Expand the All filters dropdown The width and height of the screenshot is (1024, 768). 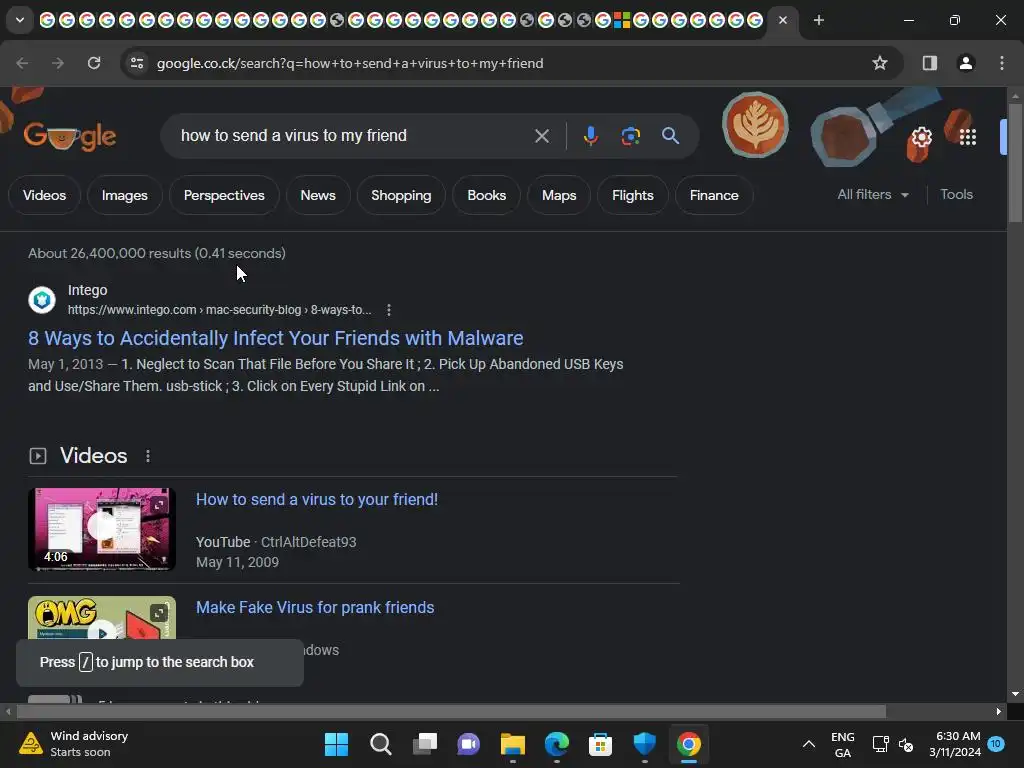pos(873,195)
